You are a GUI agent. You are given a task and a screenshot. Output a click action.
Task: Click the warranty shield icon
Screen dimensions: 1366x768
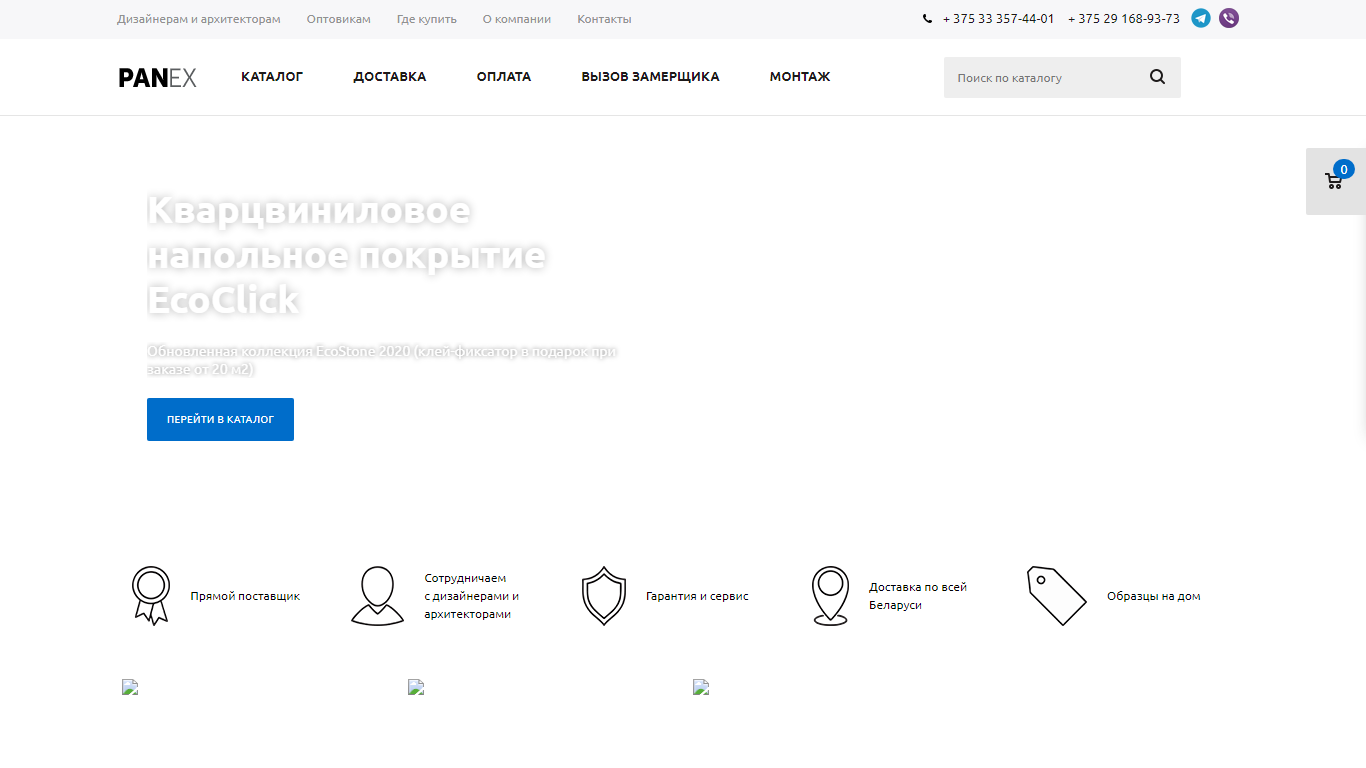[604, 596]
